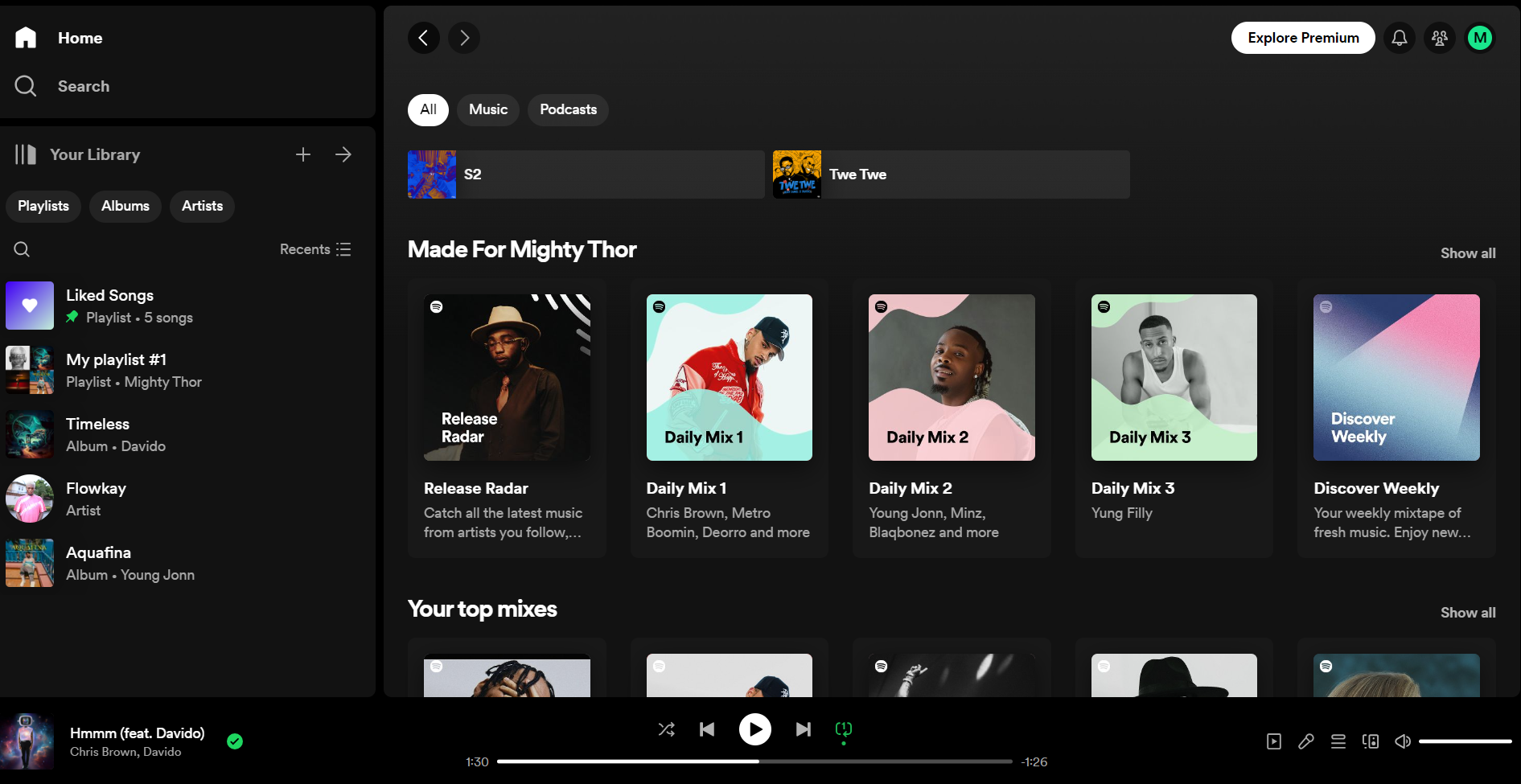The height and width of the screenshot is (784, 1521).
Task: Show all of Your top mixes
Action: (1468, 613)
